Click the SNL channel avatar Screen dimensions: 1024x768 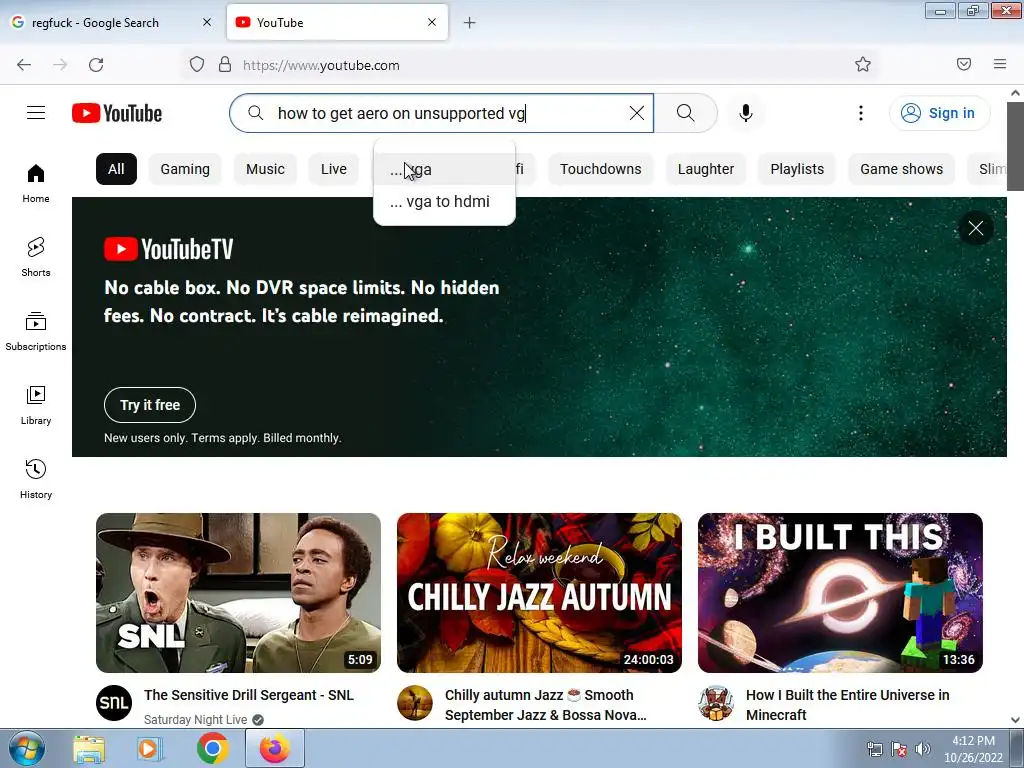click(114, 703)
